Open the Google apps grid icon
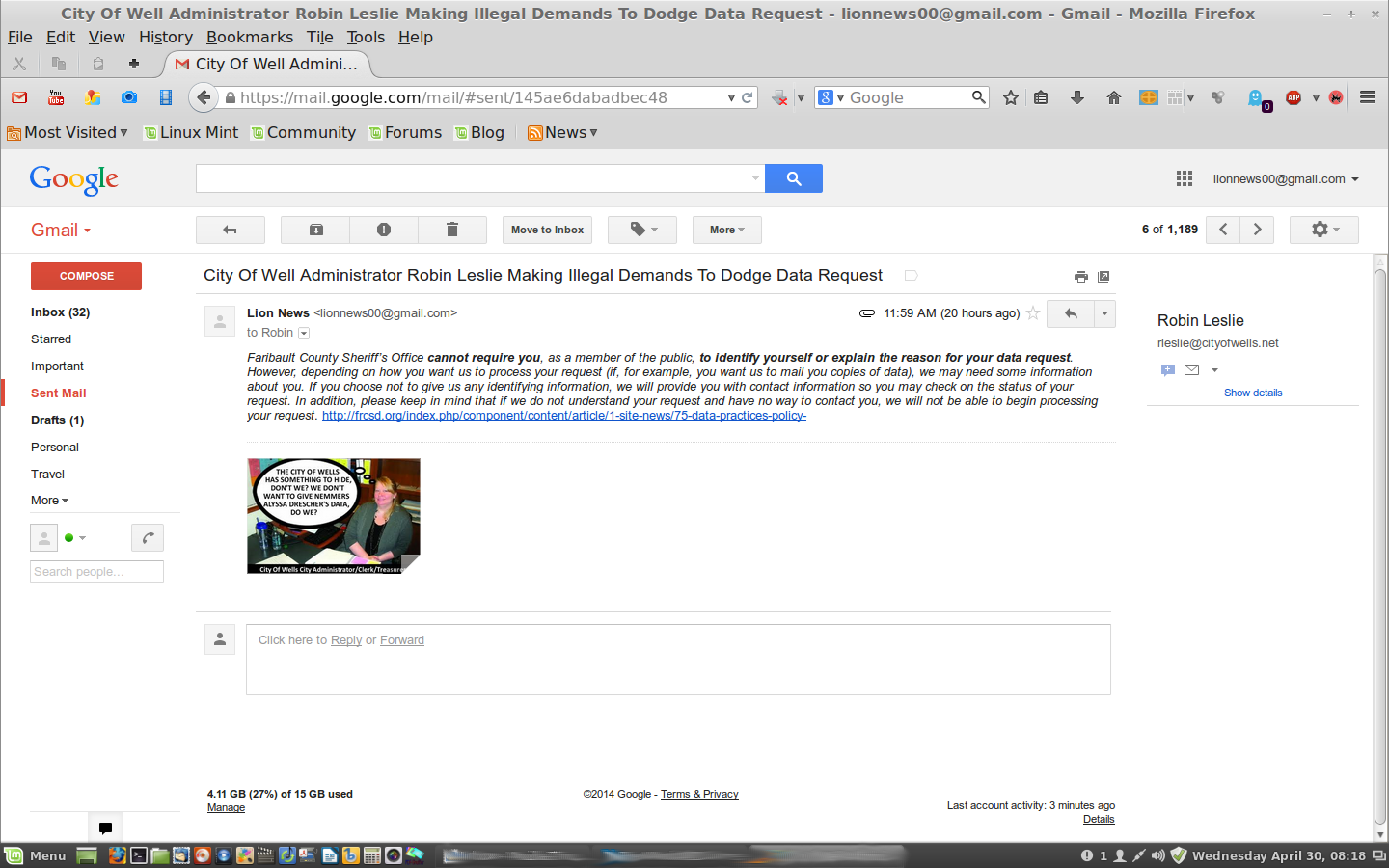 pyautogui.click(x=1185, y=178)
